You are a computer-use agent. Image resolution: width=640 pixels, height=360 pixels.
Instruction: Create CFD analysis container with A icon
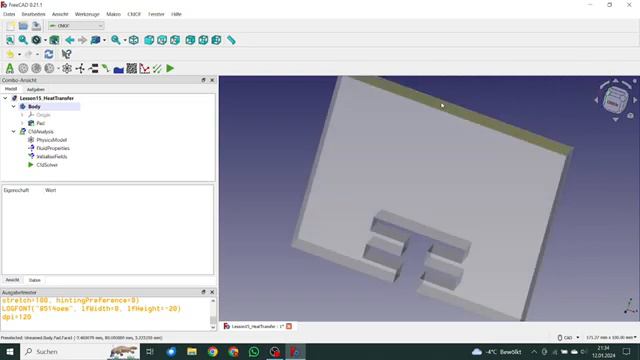10,69
